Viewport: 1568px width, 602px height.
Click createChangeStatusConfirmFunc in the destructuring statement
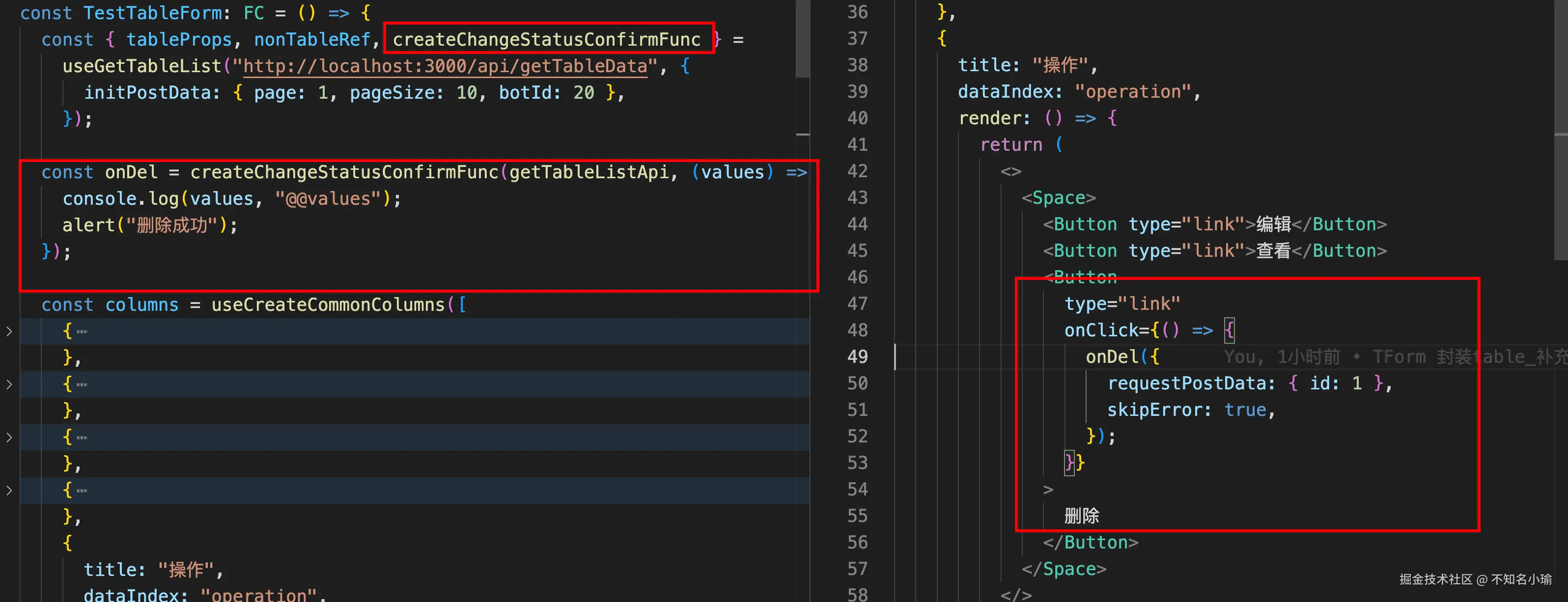(546, 40)
